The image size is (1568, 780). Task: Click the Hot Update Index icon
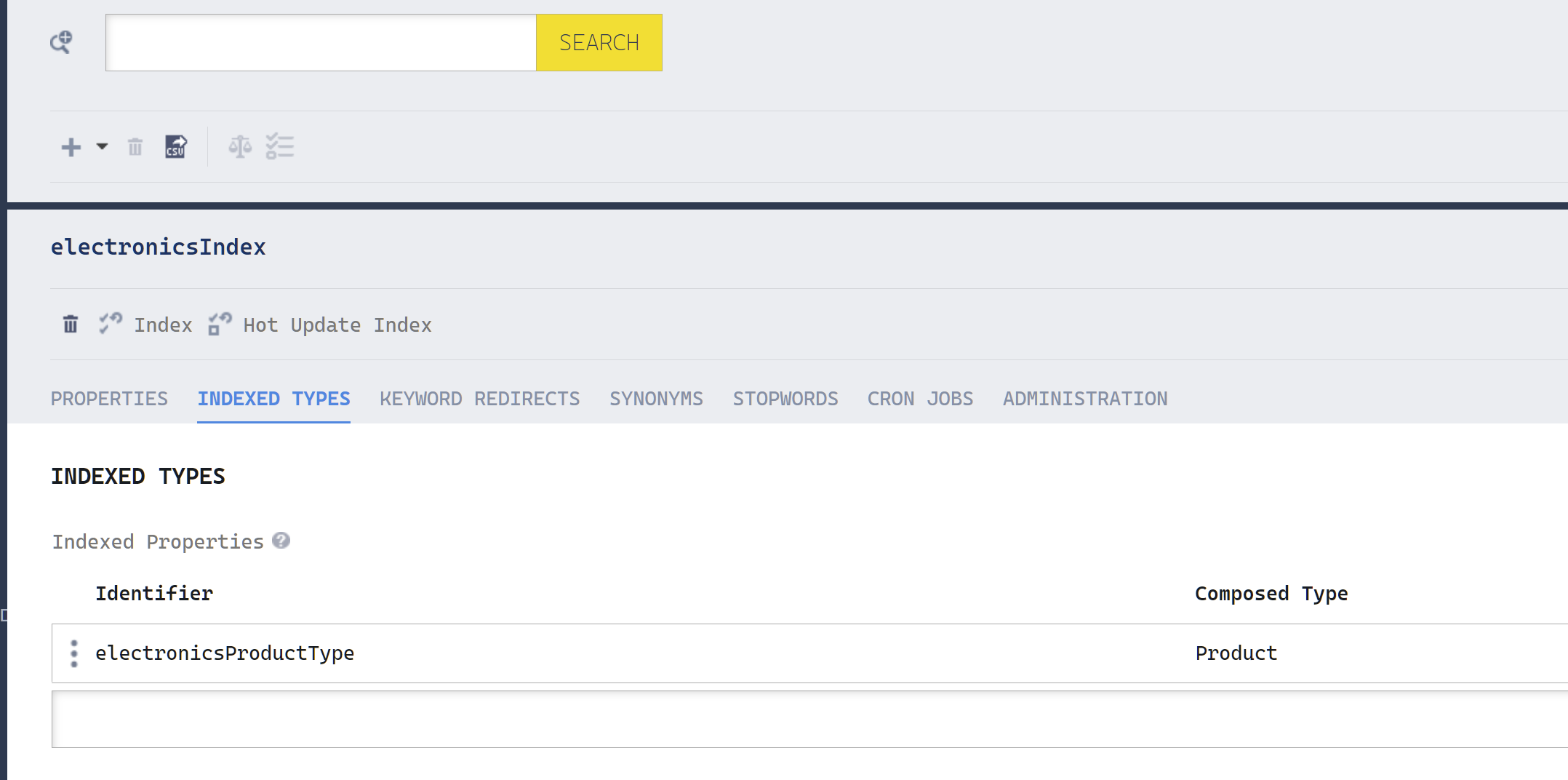(220, 323)
